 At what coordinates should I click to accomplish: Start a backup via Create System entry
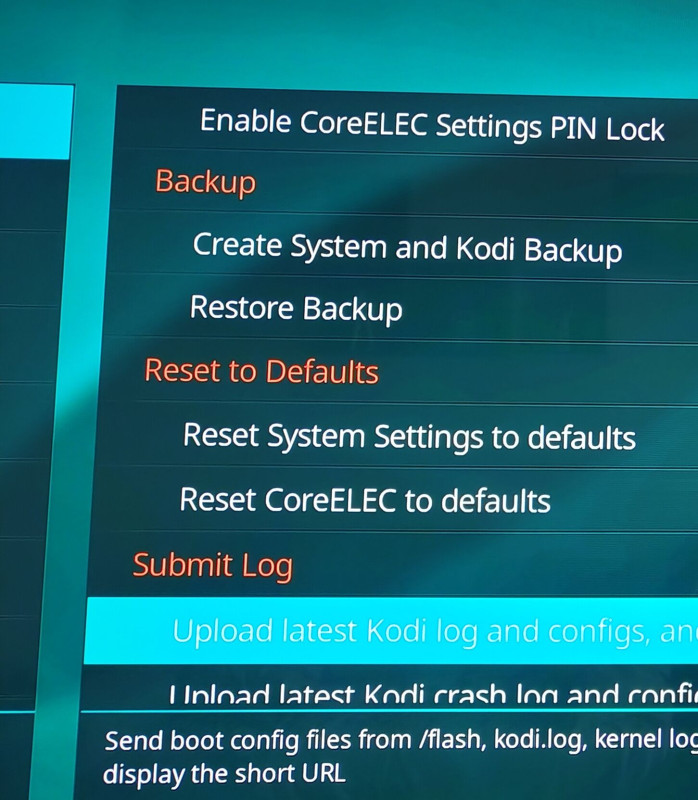403,247
